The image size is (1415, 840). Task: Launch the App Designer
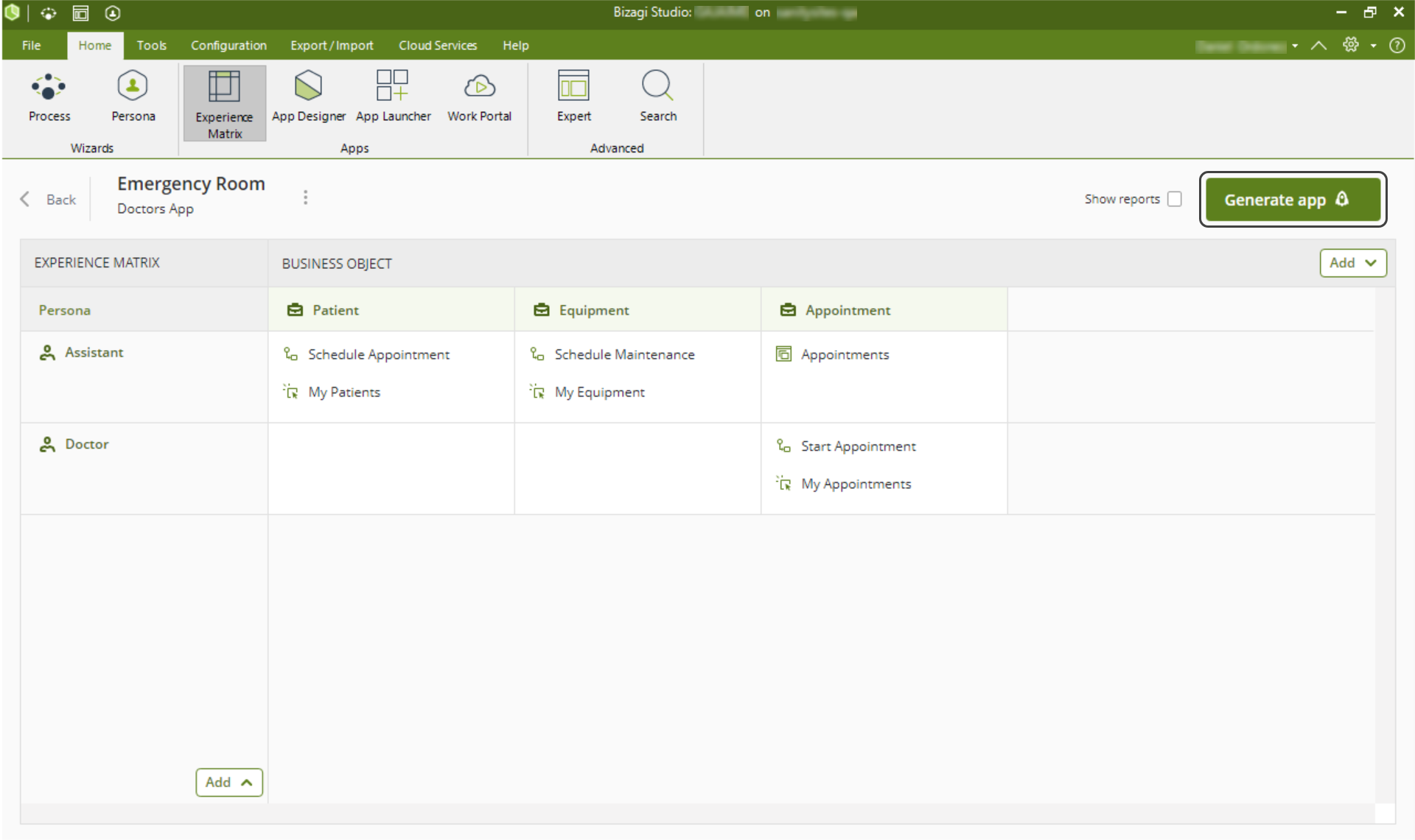pos(308,98)
